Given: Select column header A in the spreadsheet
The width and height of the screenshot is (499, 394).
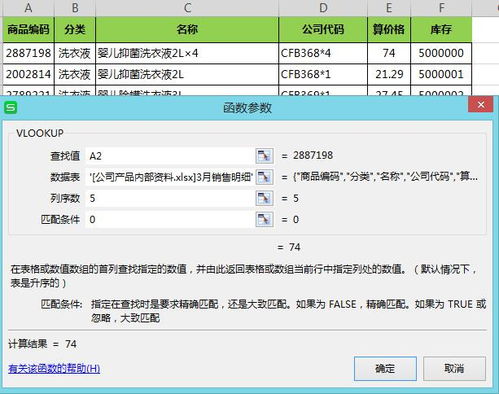Looking at the screenshot, I should (28, 8).
